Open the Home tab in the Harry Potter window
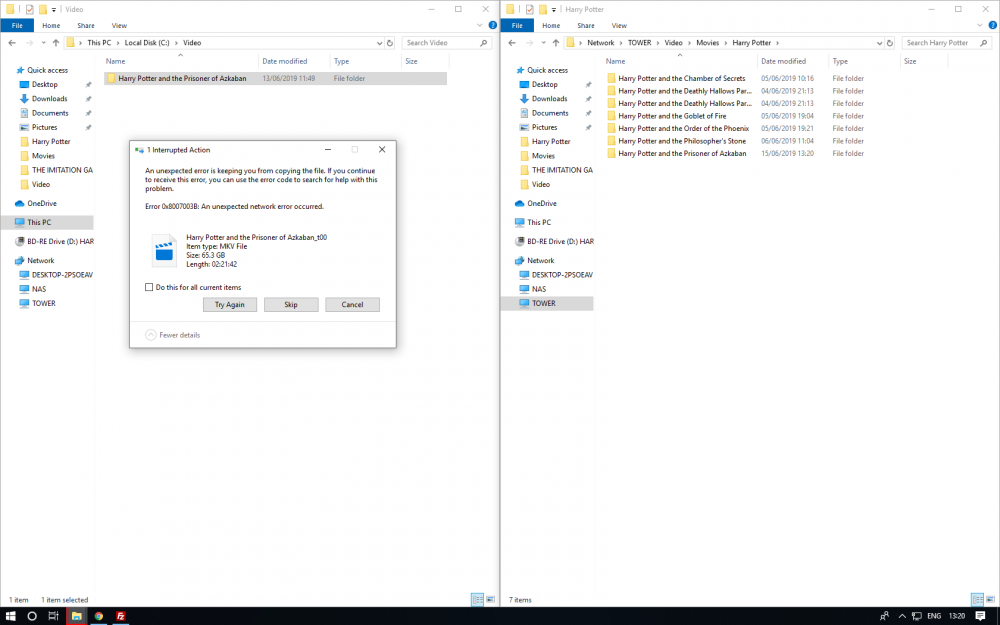The height and width of the screenshot is (625, 1000). coord(551,26)
